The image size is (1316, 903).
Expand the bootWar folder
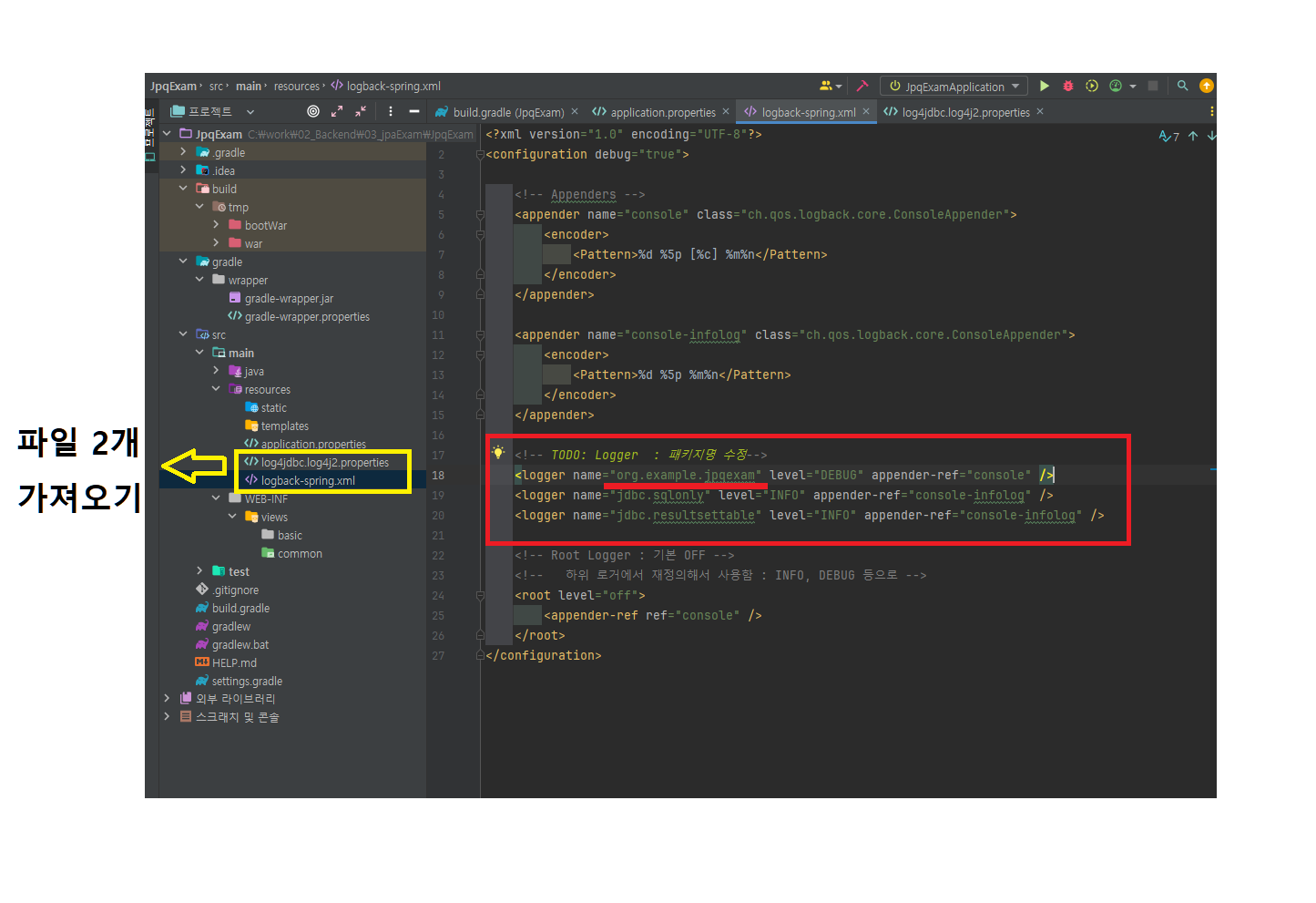point(216,224)
